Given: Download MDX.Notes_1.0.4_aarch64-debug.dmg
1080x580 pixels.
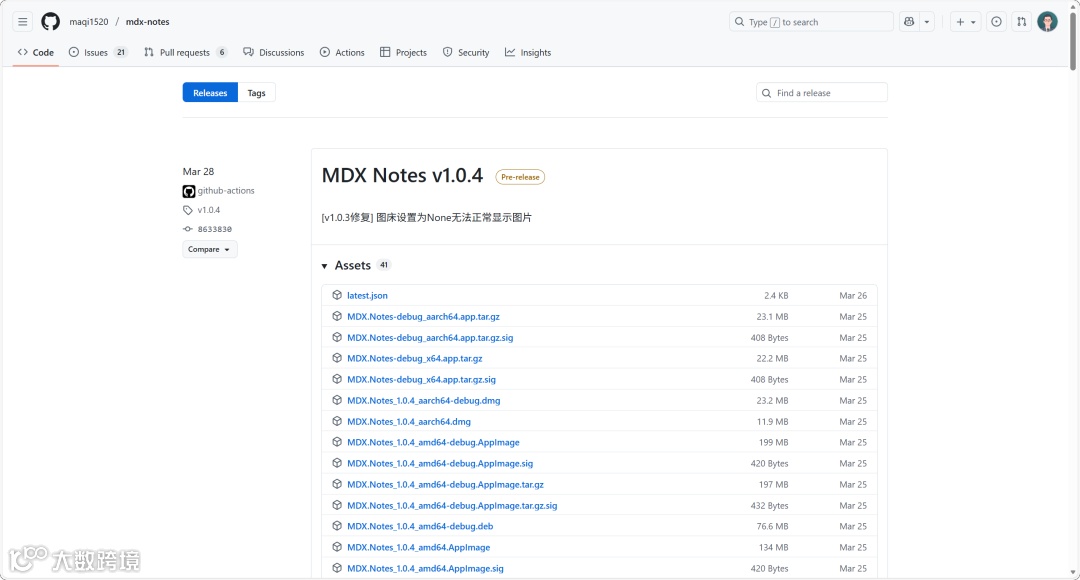Looking at the screenshot, I should (424, 400).
